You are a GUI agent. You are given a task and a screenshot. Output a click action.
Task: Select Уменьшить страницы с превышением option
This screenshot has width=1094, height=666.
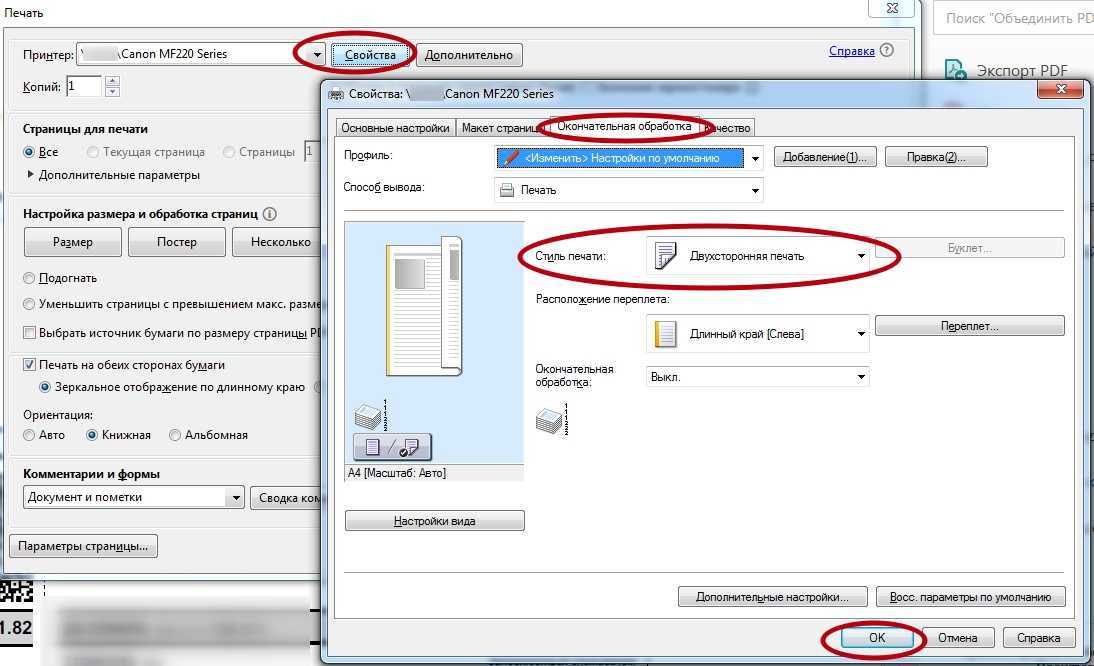(x=29, y=304)
